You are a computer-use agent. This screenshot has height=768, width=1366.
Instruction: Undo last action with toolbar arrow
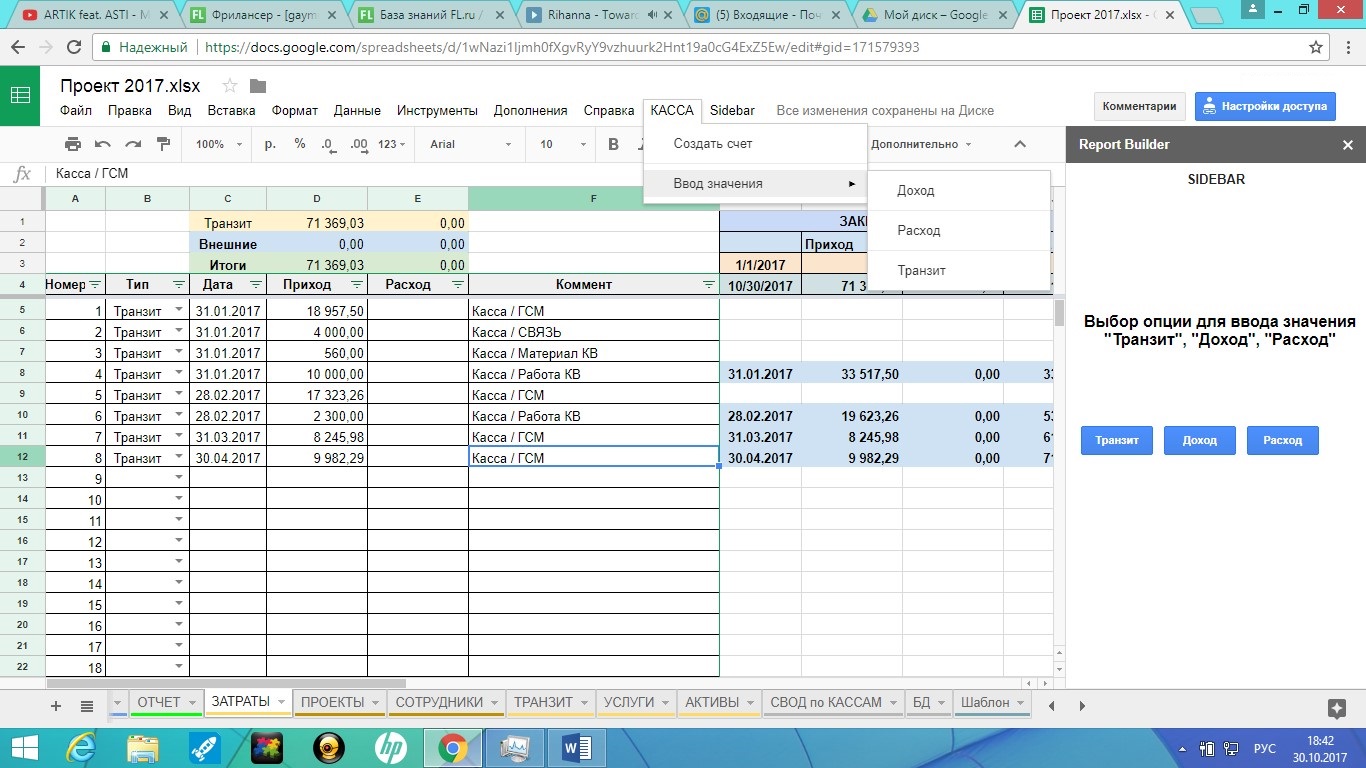tap(103, 144)
